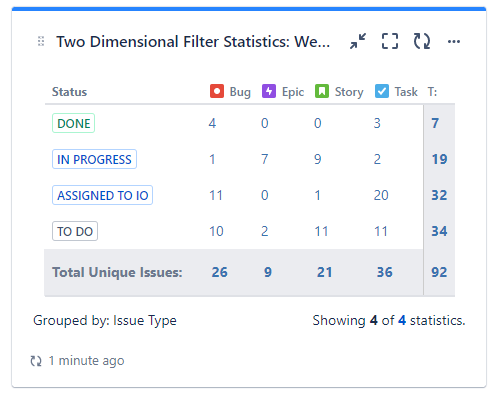This screenshot has height=396, width=494.
Task: Open the 20 Task issues in ASSIGNED TO IO
Action: click(x=381, y=195)
